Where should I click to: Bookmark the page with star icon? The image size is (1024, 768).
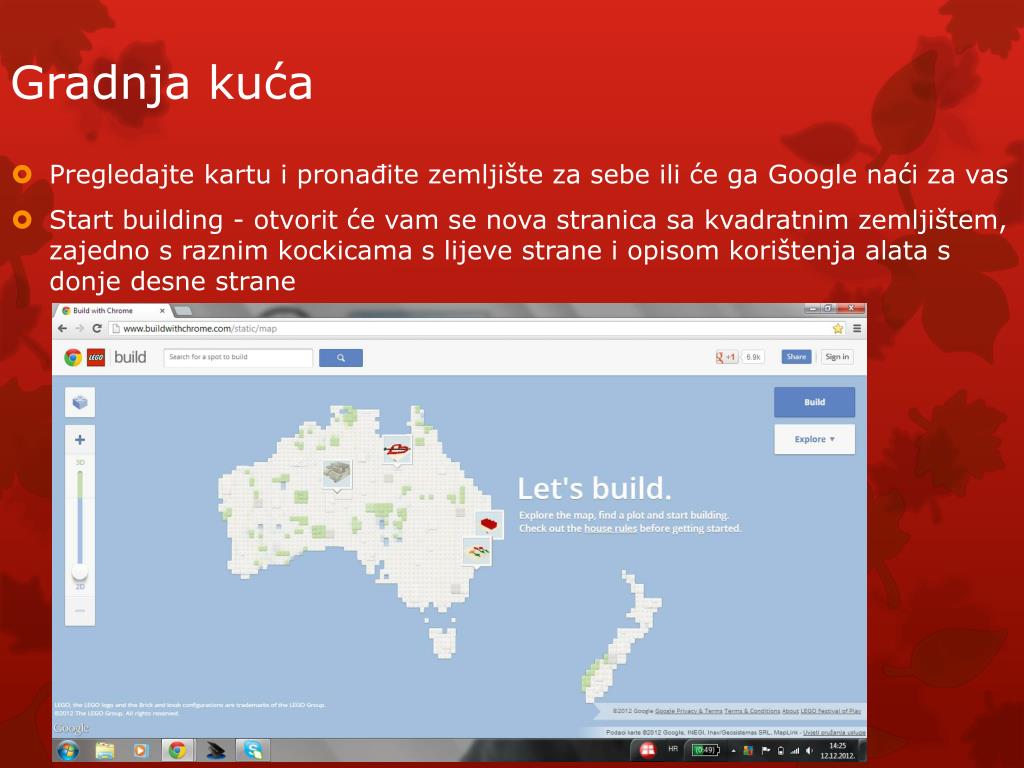click(x=838, y=328)
